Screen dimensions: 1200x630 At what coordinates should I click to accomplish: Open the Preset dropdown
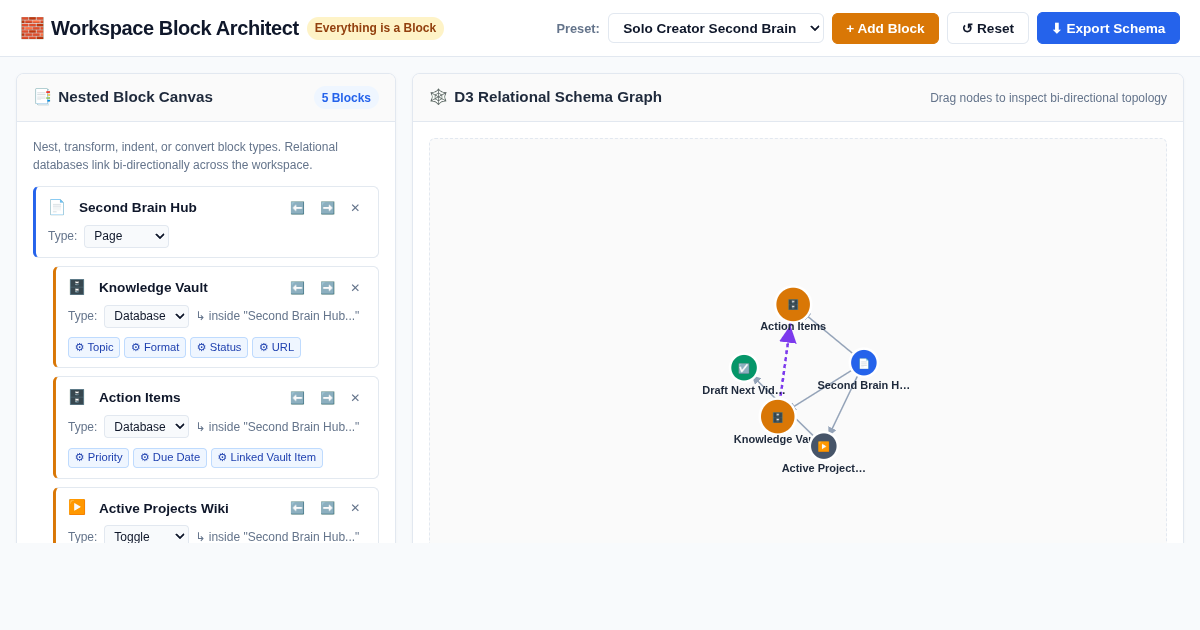[716, 28]
